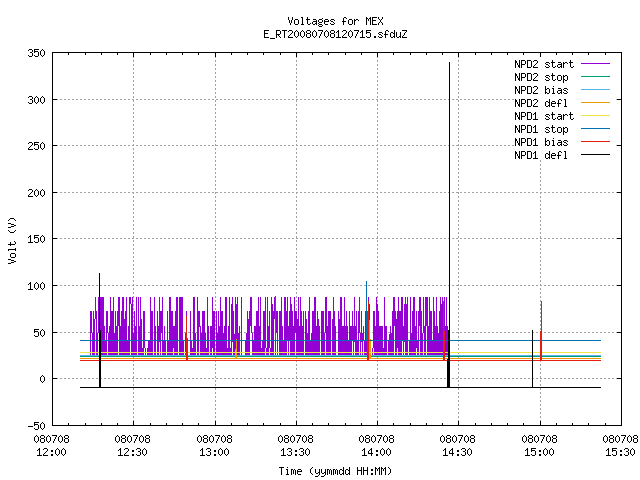Click the 14:00 time axis label

click(376, 452)
